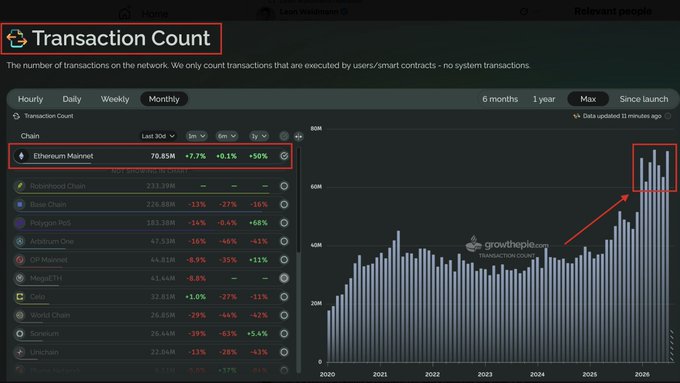Add Celo to the chart
This screenshot has height=383, width=680.
(x=284, y=297)
